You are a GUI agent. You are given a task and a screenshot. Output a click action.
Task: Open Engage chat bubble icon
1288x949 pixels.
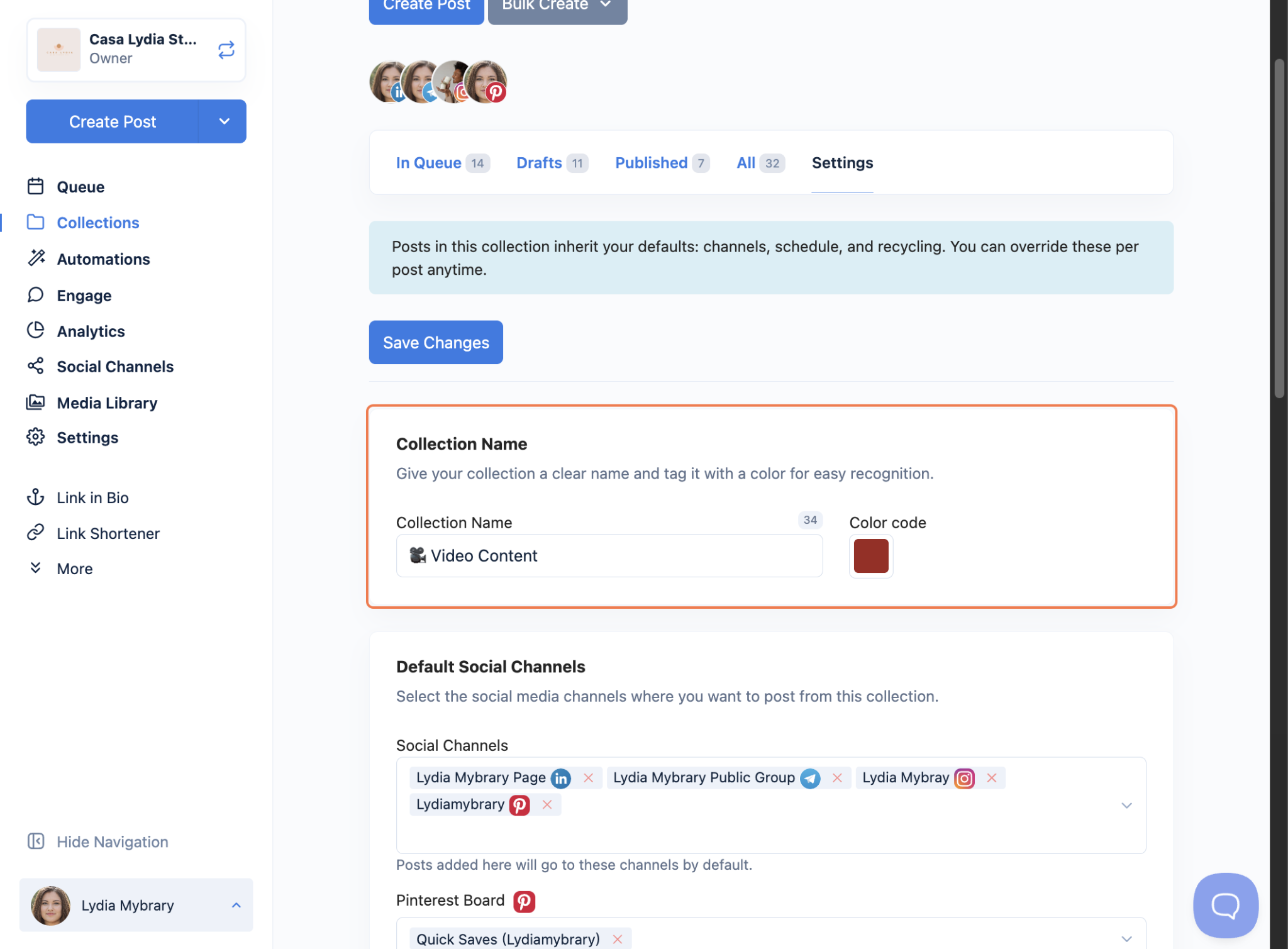coord(36,295)
